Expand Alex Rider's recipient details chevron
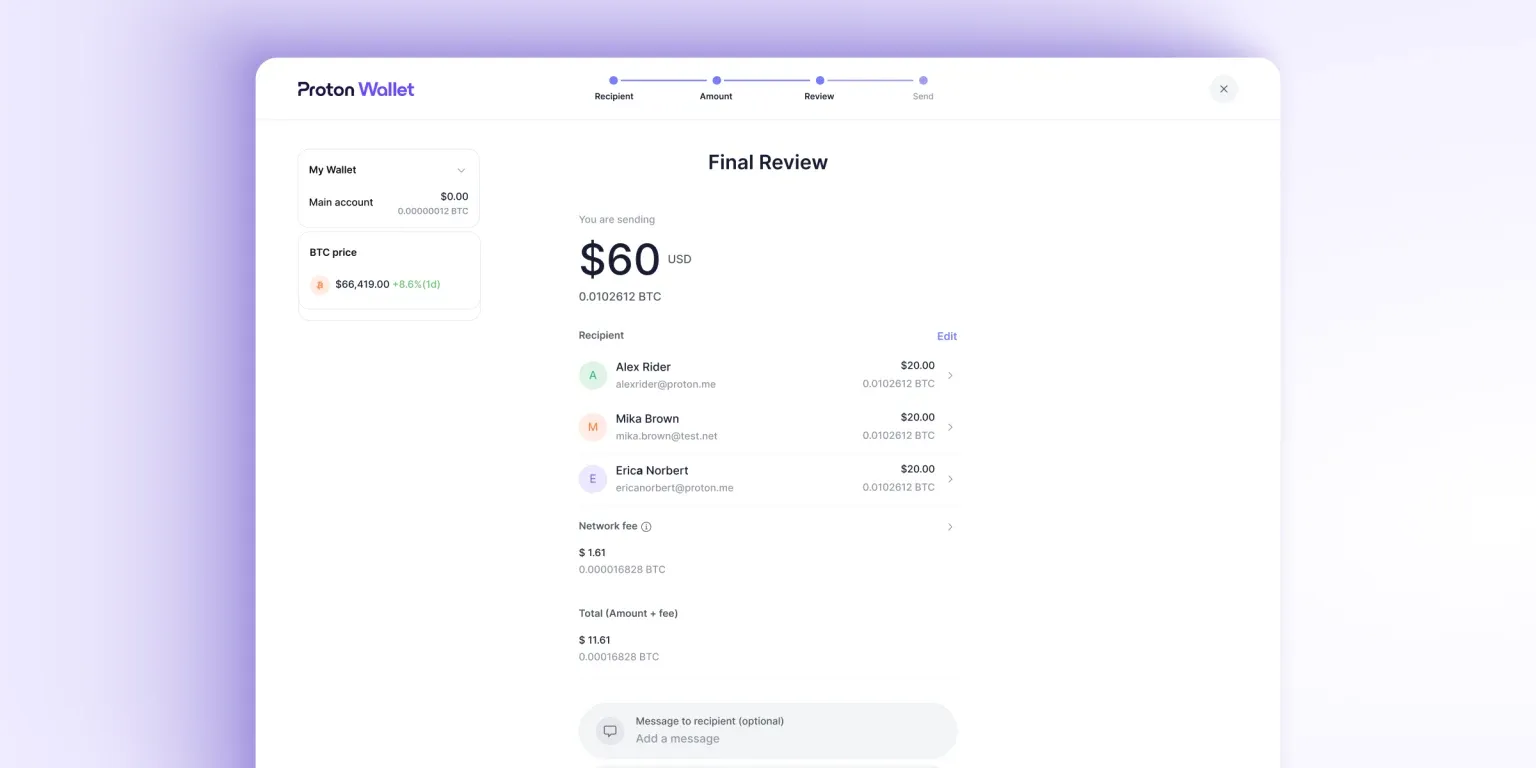The image size is (1536, 768). coord(950,375)
